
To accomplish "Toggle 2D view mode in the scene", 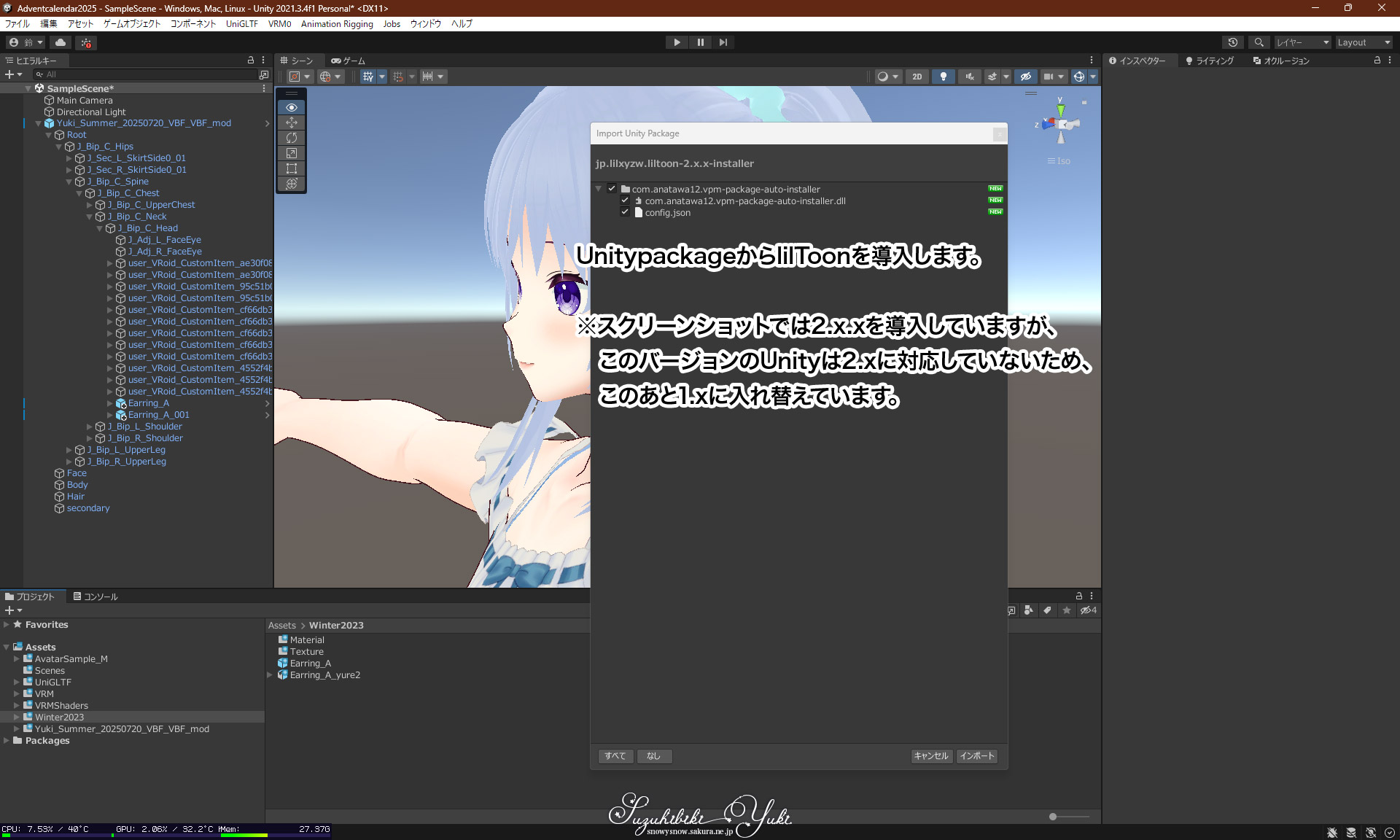I will coord(917,77).
